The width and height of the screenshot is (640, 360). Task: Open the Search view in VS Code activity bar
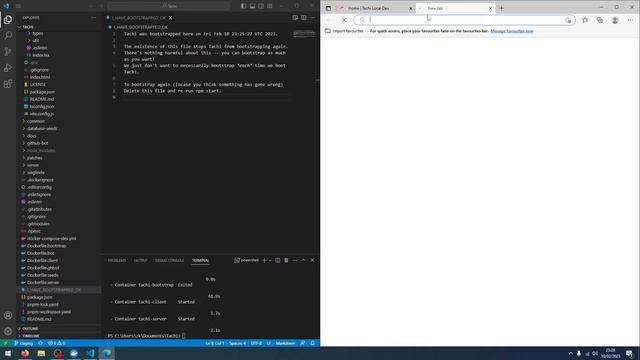tap(8, 36)
